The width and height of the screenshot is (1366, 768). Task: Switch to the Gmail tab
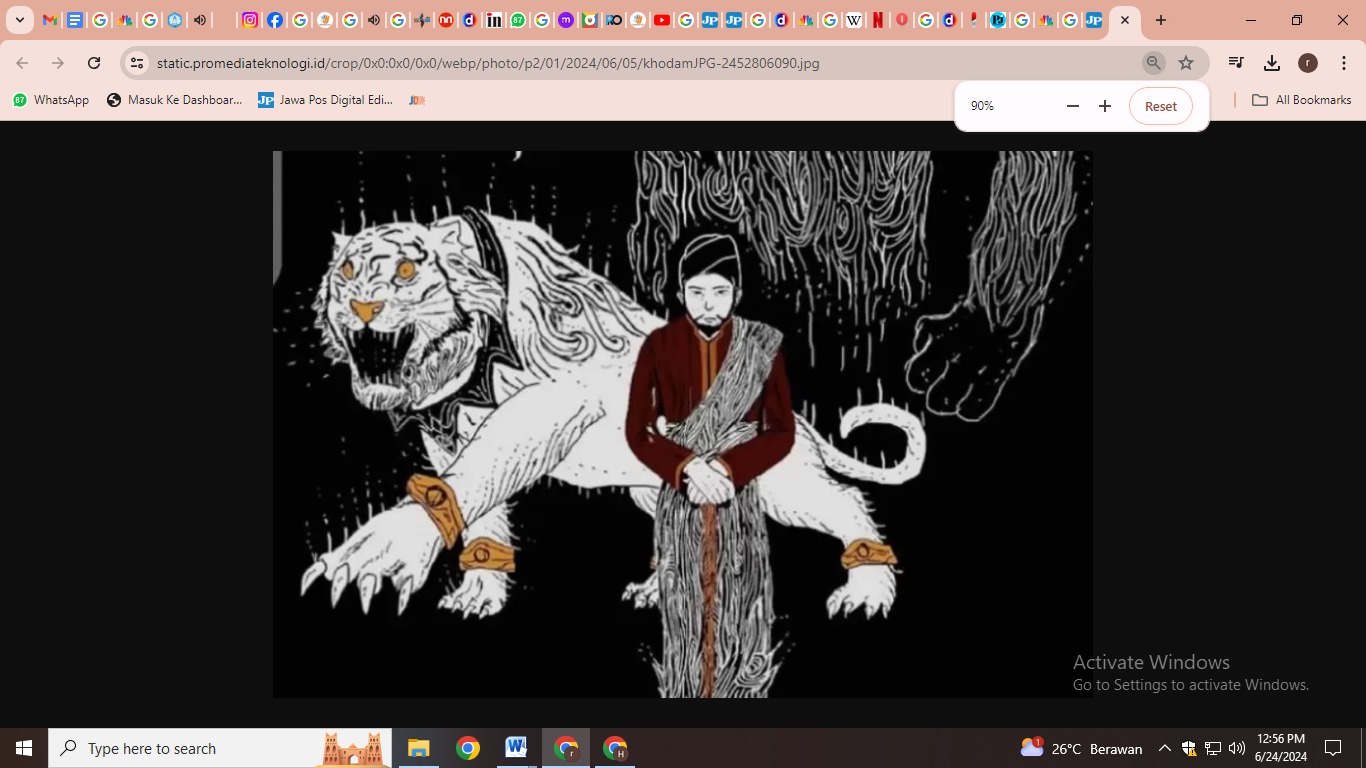coord(50,20)
